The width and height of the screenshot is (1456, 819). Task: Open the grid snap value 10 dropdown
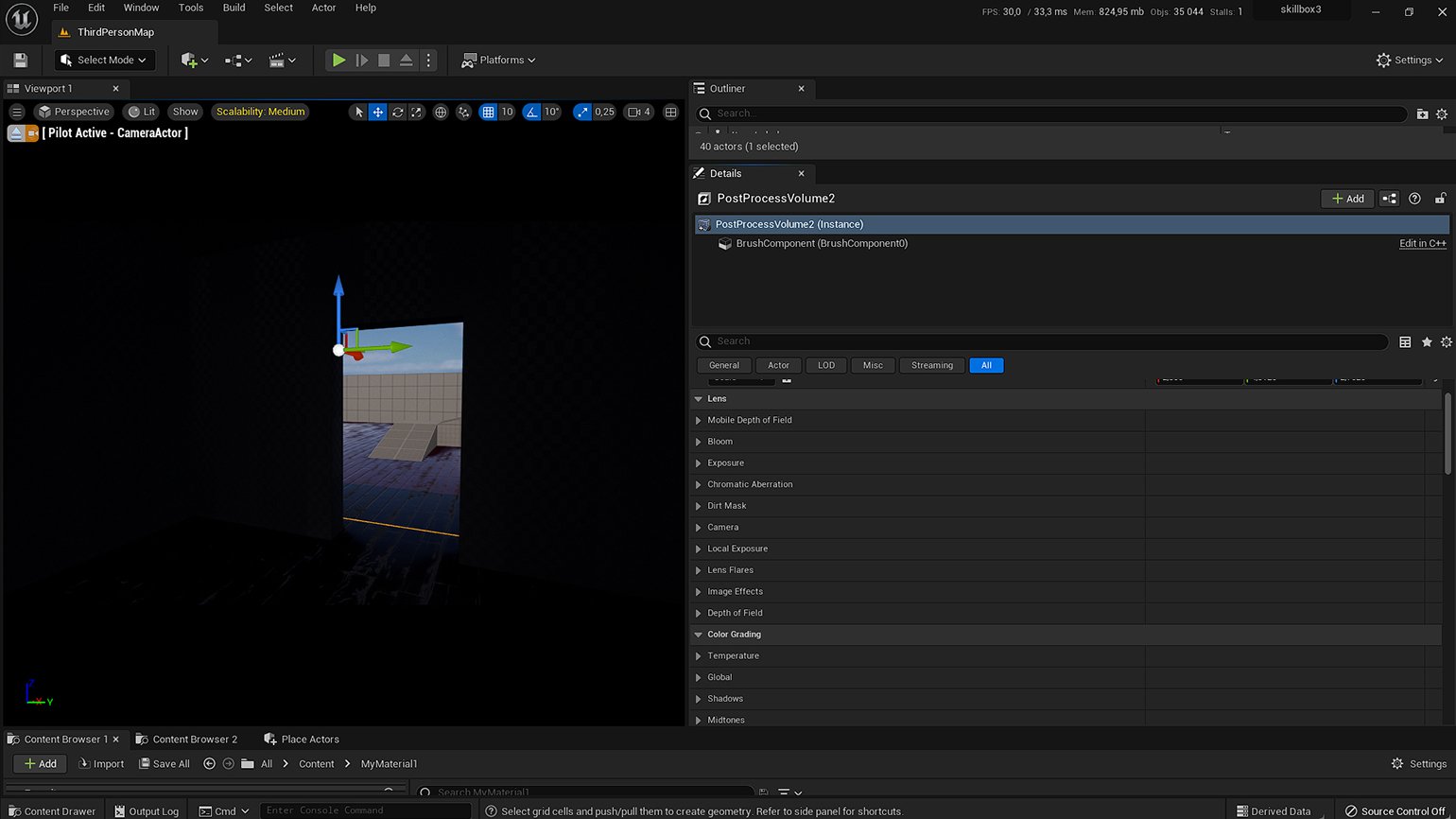pyautogui.click(x=507, y=112)
